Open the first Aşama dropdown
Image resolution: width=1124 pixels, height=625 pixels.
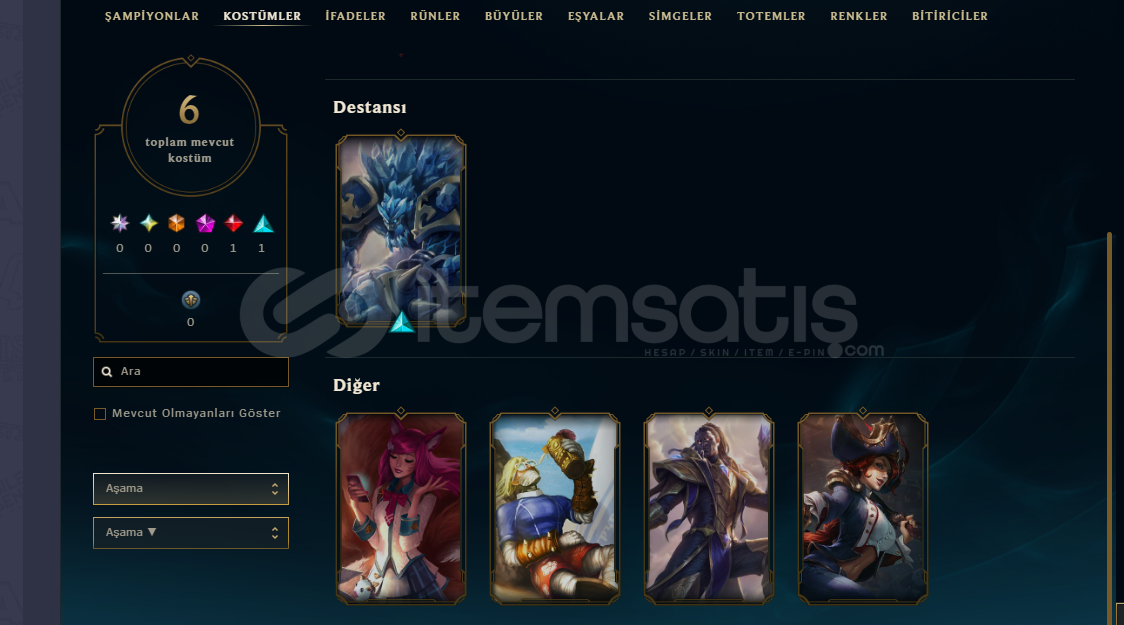[191, 489]
